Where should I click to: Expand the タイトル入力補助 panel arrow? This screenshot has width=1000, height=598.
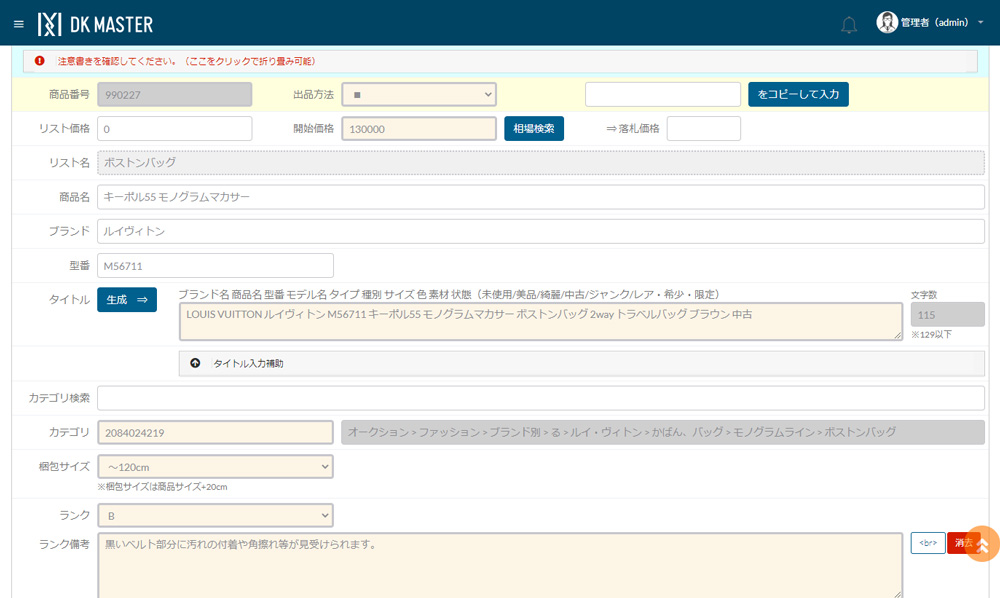(195, 363)
